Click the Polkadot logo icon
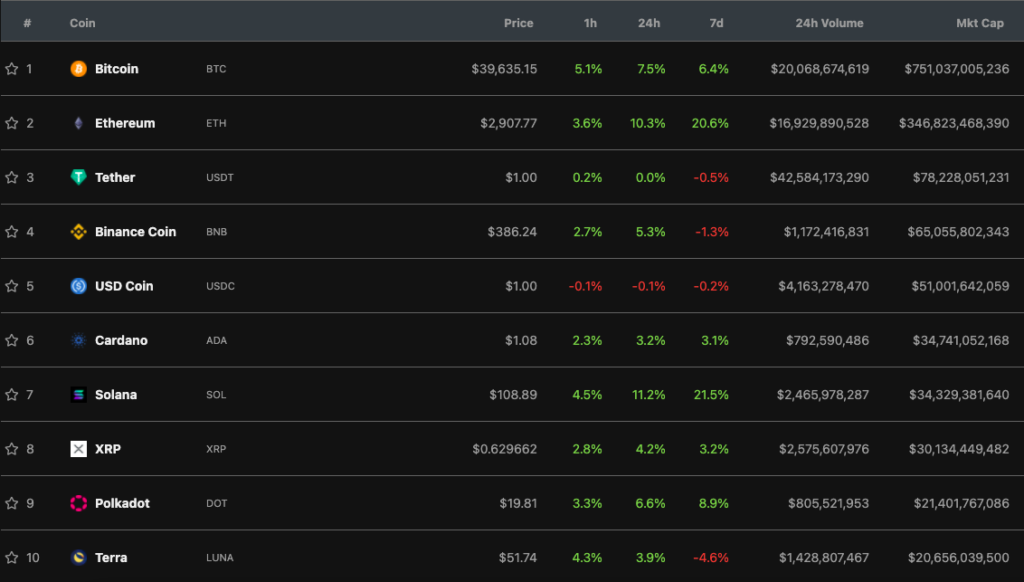This screenshot has height=582, width=1024. (x=78, y=503)
